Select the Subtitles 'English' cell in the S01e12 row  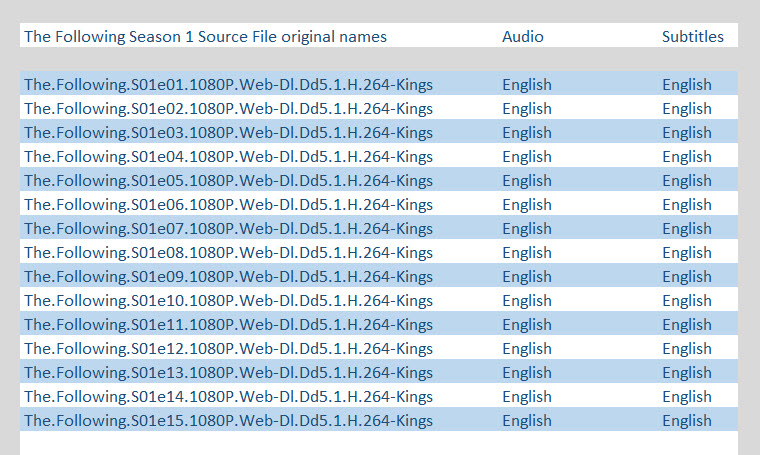[x=687, y=348]
